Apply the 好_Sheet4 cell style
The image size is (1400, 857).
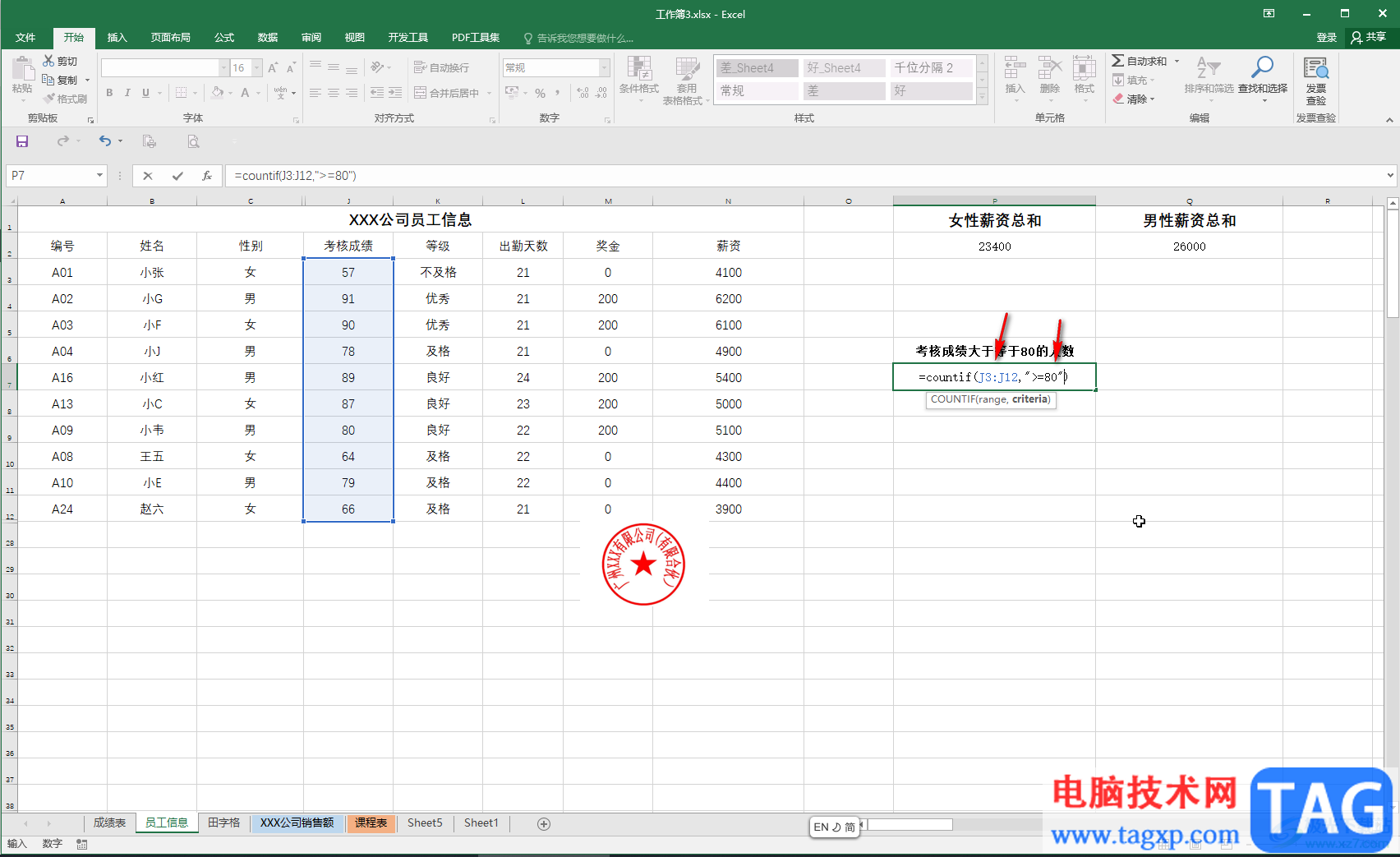click(845, 68)
